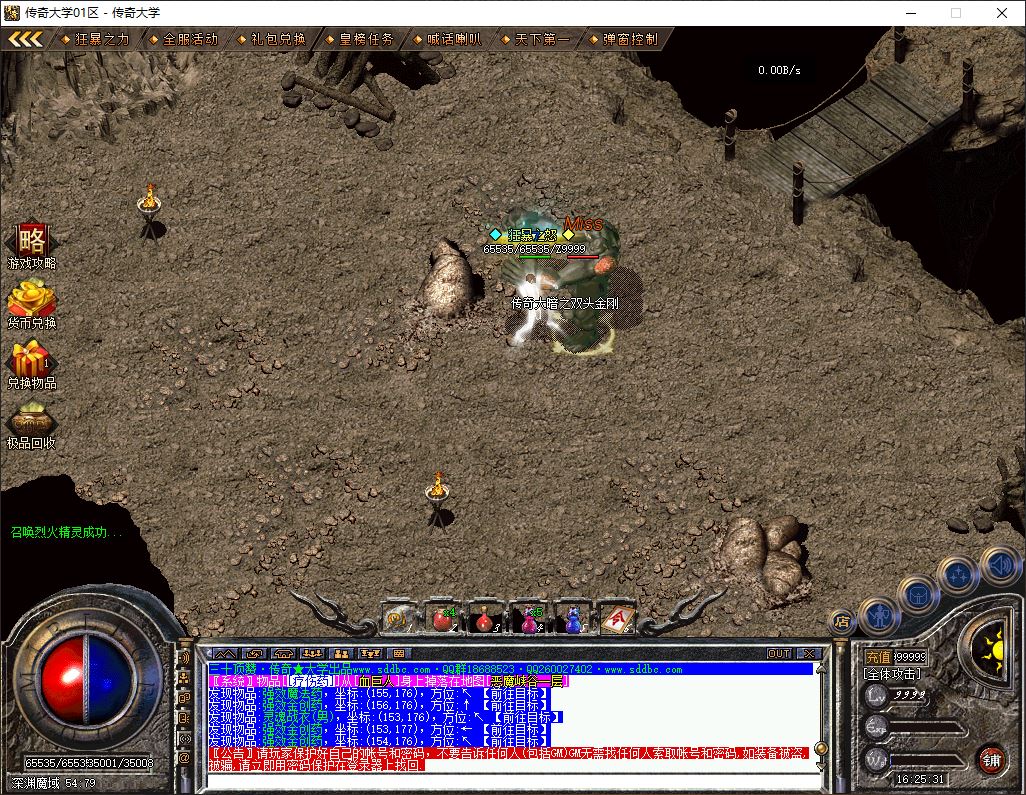Image resolution: width=1026 pixels, height=795 pixels.
Task: Toggle the broadcast signal channel icon
Action: coord(185,738)
